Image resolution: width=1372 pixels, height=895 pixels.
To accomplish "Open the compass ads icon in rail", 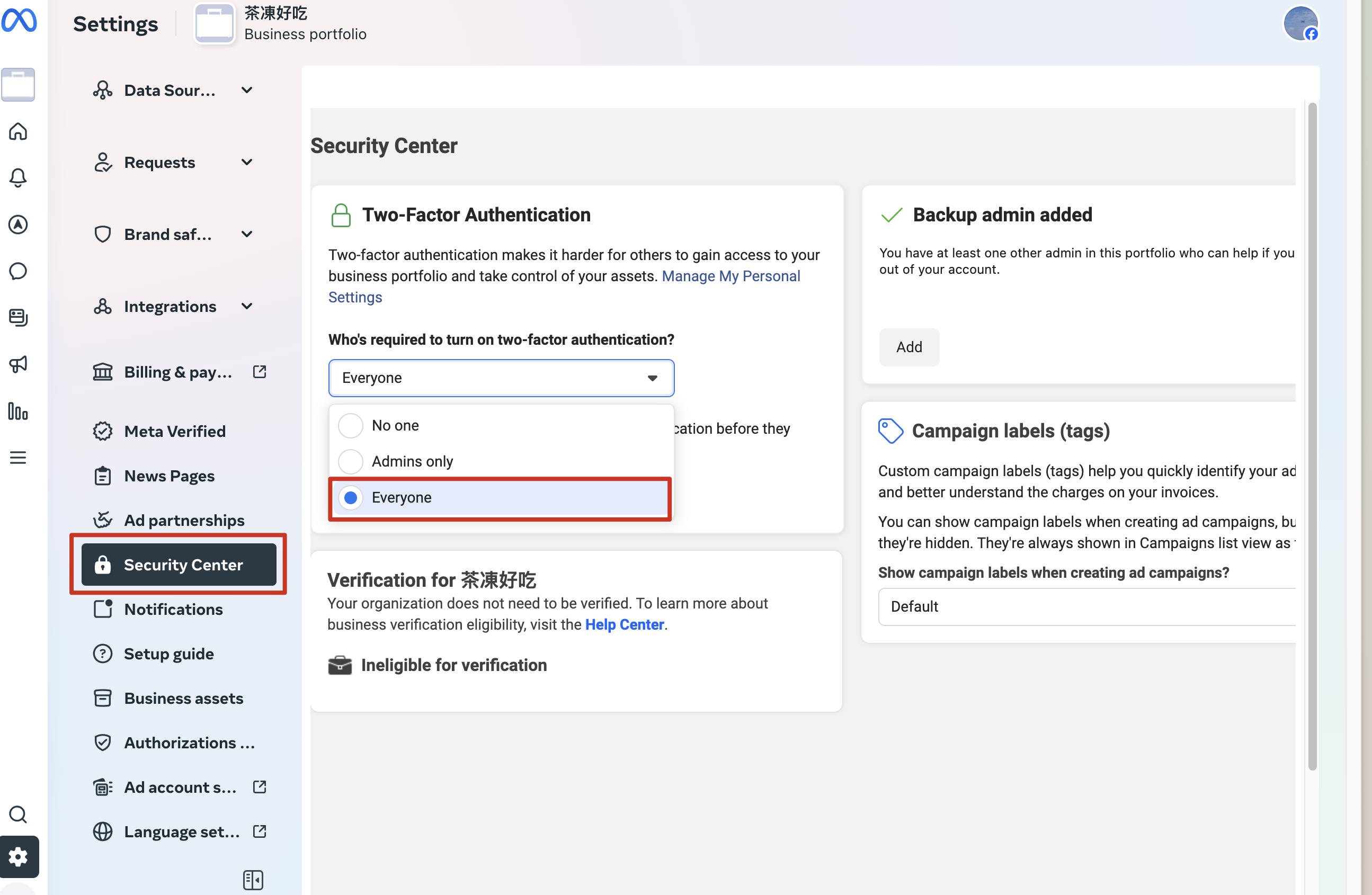I will point(18,224).
